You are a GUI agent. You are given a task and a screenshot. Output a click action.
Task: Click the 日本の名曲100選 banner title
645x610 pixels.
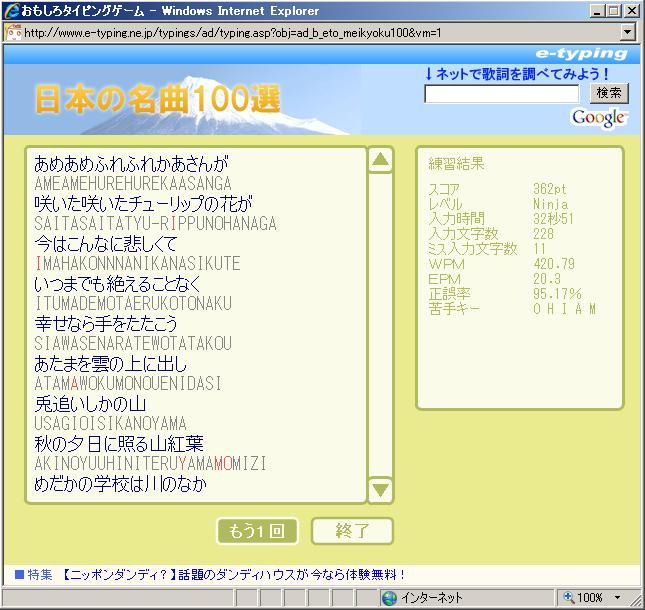click(158, 99)
